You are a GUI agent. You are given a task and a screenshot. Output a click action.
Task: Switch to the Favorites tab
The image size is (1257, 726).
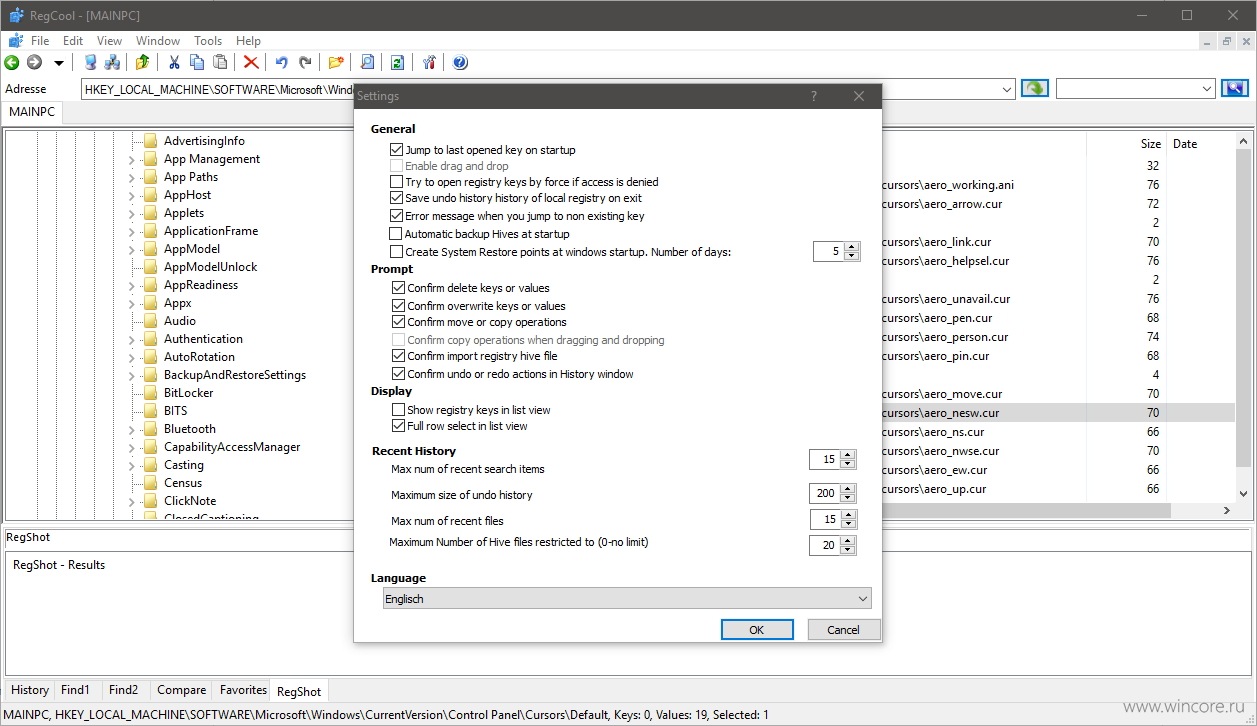click(x=243, y=690)
